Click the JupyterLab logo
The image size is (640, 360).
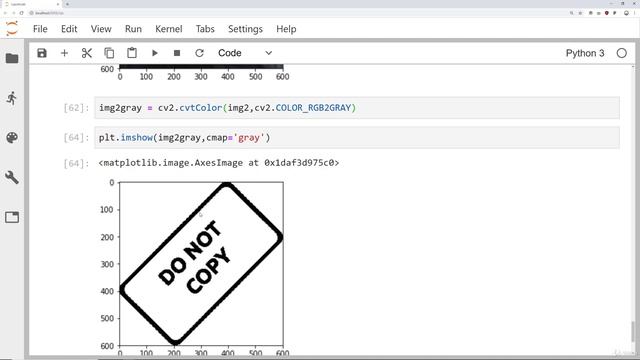pyautogui.click(x=12, y=29)
